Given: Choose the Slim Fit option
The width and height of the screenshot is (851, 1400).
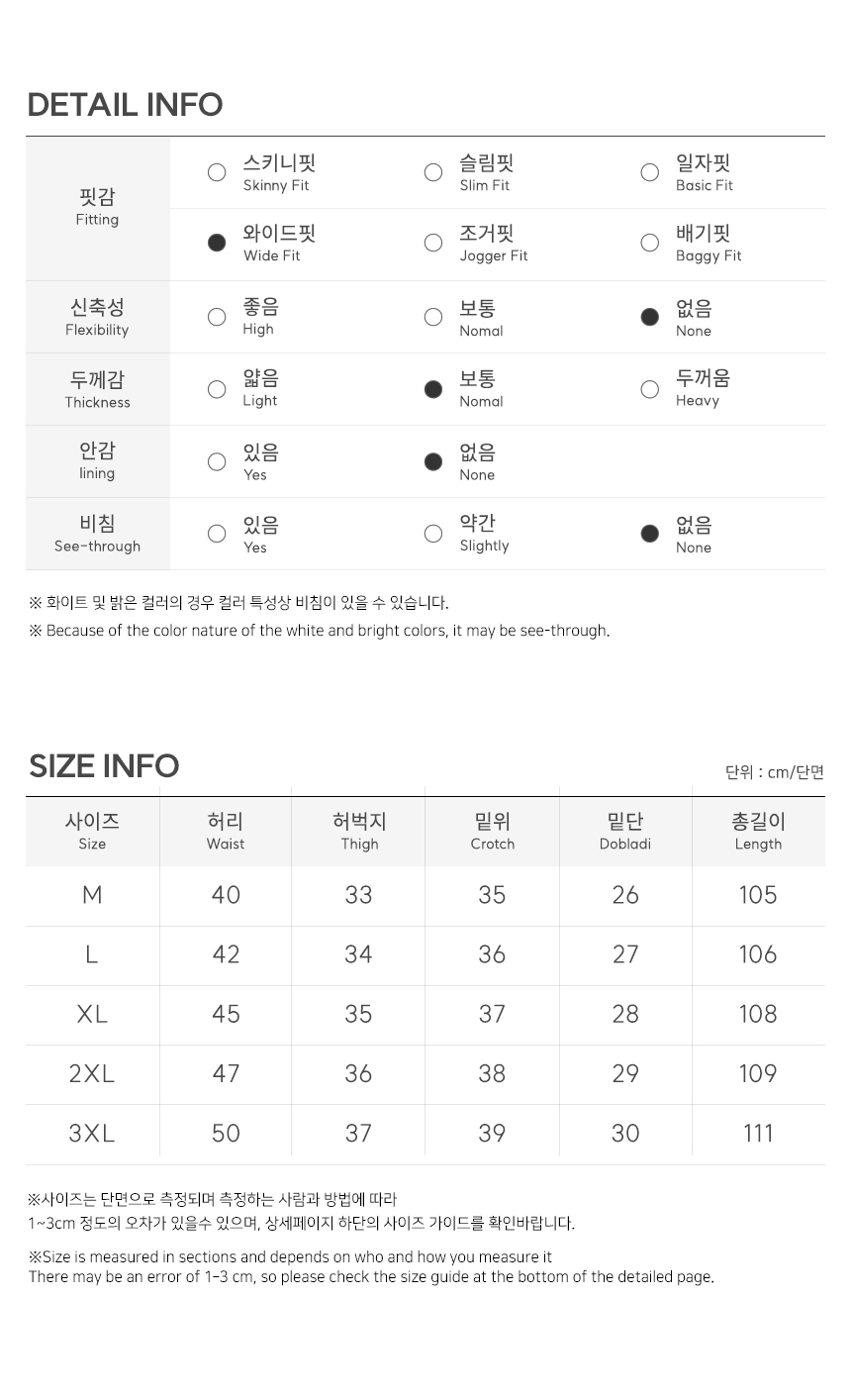Looking at the screenshot, I should point(432,173).
